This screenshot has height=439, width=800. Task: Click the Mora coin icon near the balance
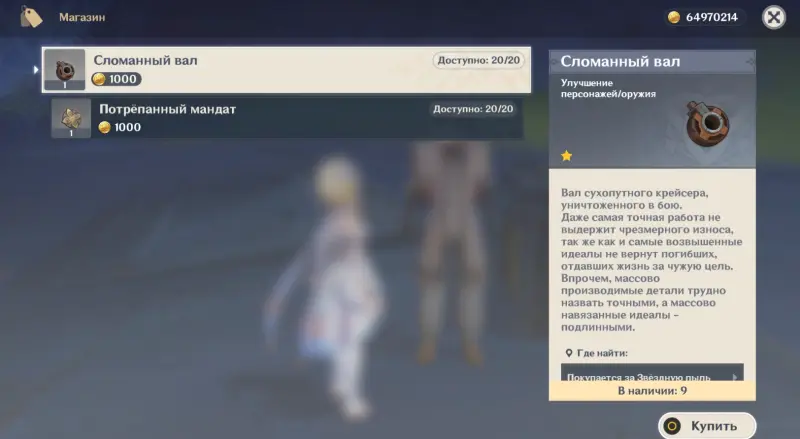[674, 17]
